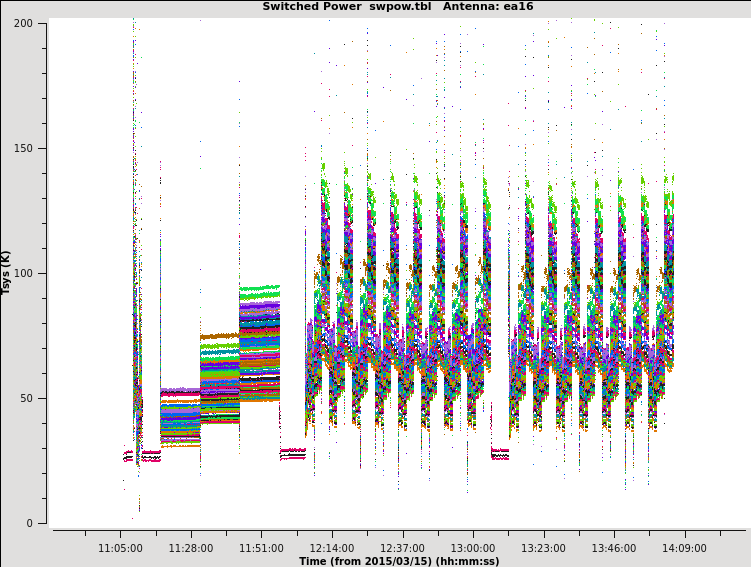This screenshot has width=751, height=567.
Task: Click the 50 value on the y-axis
Action: (x=26, y=398)
